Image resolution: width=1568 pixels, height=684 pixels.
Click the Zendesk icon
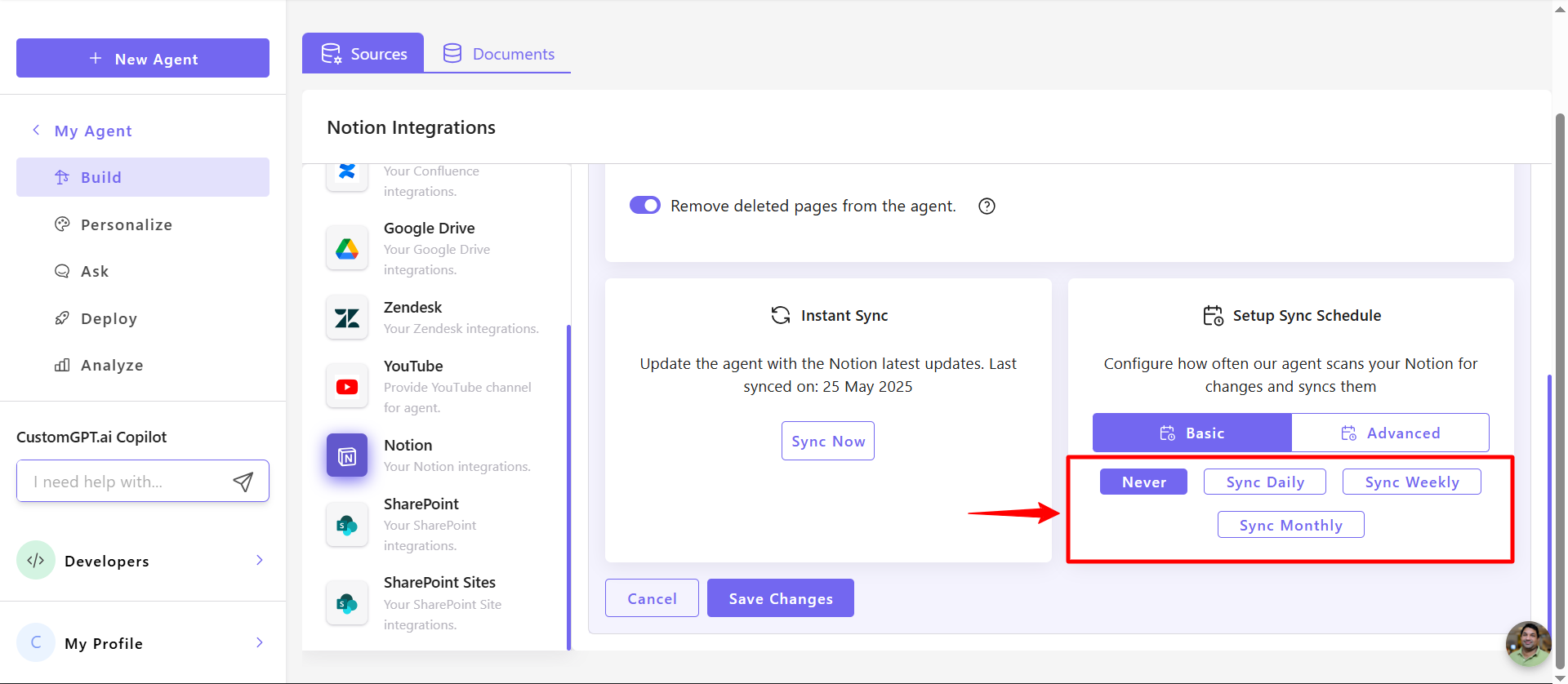(x=347, y=318)
